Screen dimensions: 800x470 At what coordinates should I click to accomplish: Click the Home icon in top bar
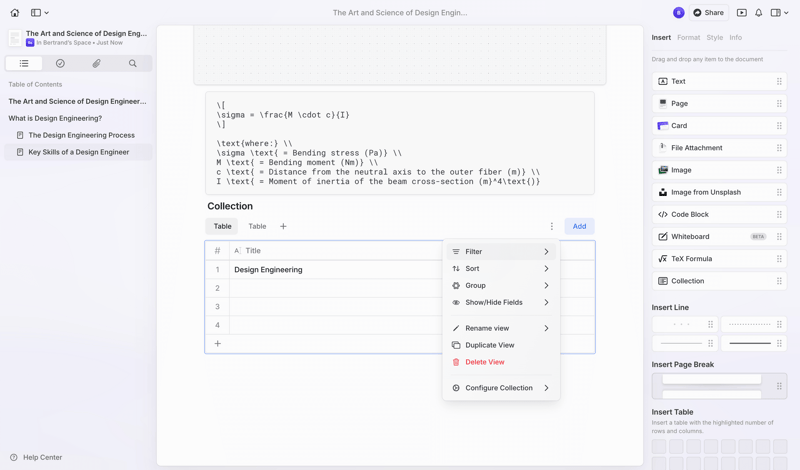click(x=14, y=13)
